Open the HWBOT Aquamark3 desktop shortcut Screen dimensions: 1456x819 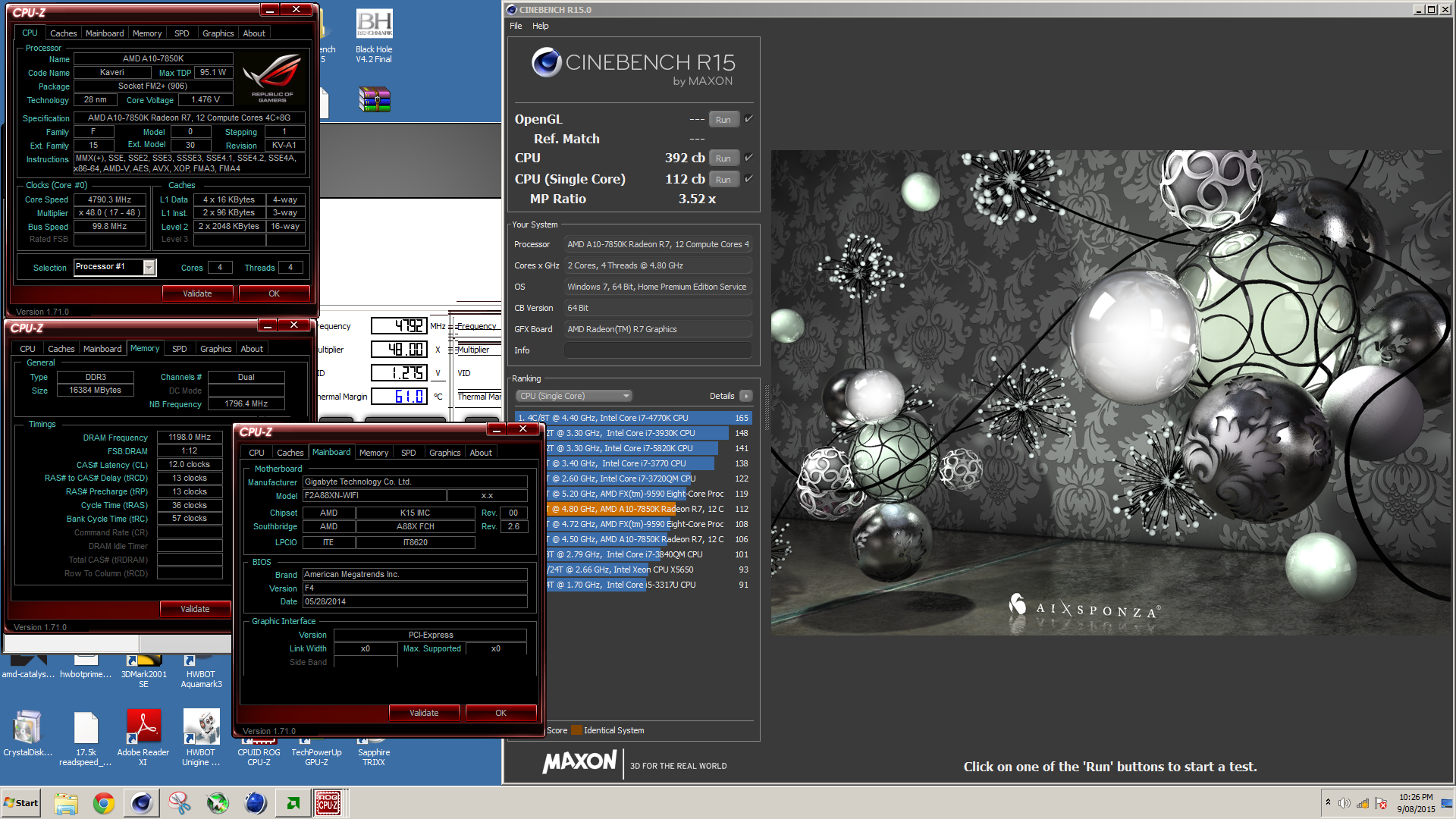(201, 672)
